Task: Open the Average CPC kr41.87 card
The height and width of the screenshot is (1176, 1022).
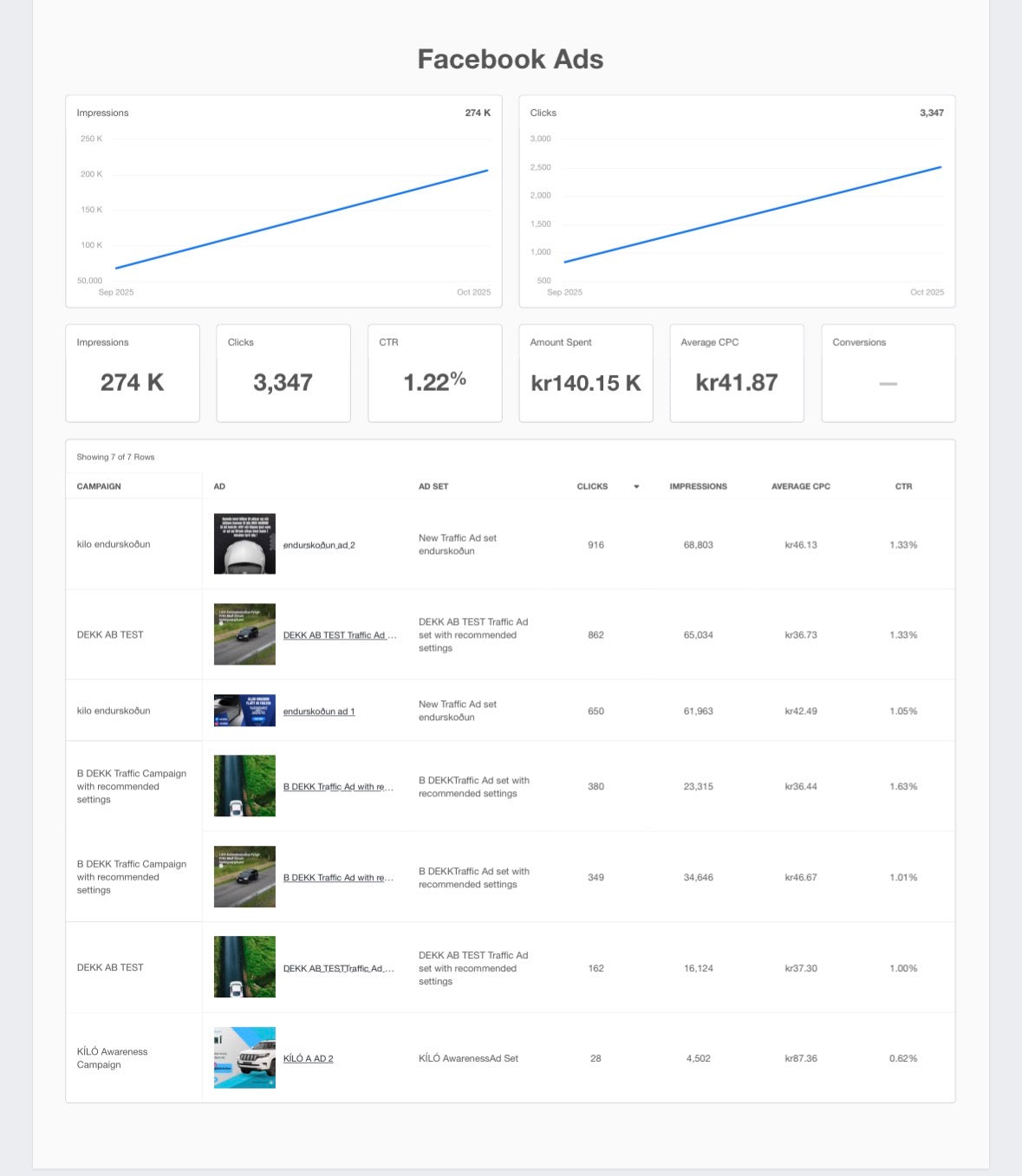Action: [x=737, y=374]
